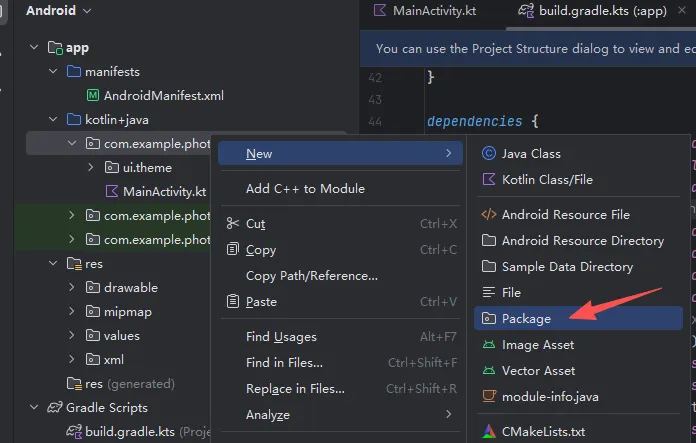Click the Android Resource File code icon
The width and height of the screenshot is (696, 443).
pyautogui.click(x=489, y=214)
